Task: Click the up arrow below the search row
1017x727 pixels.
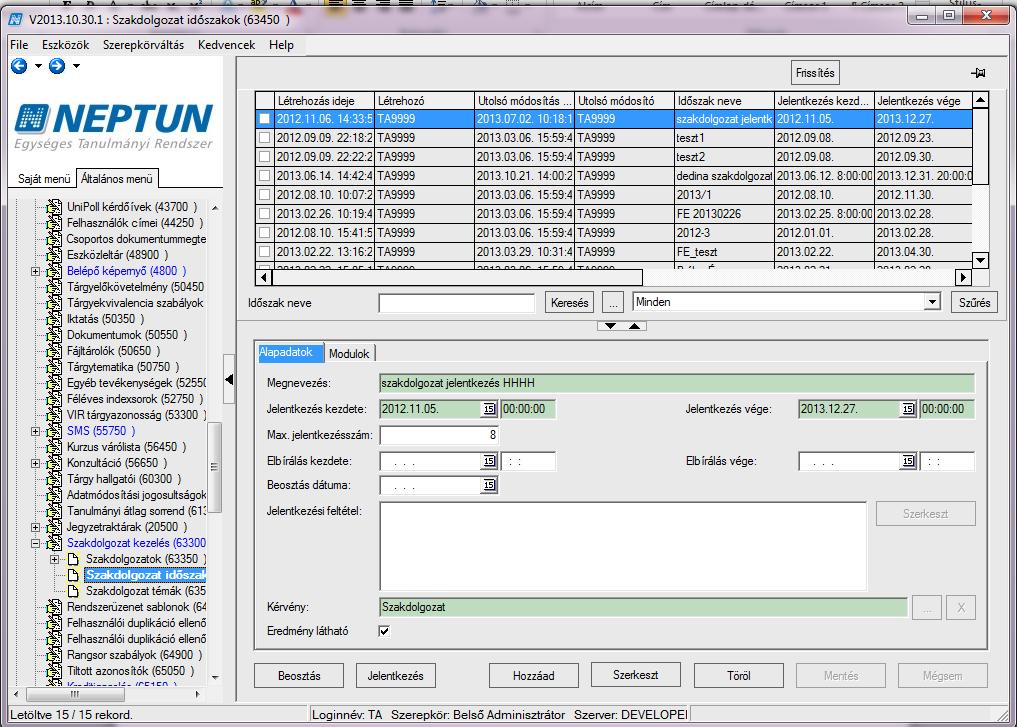Action: [634, 326]
